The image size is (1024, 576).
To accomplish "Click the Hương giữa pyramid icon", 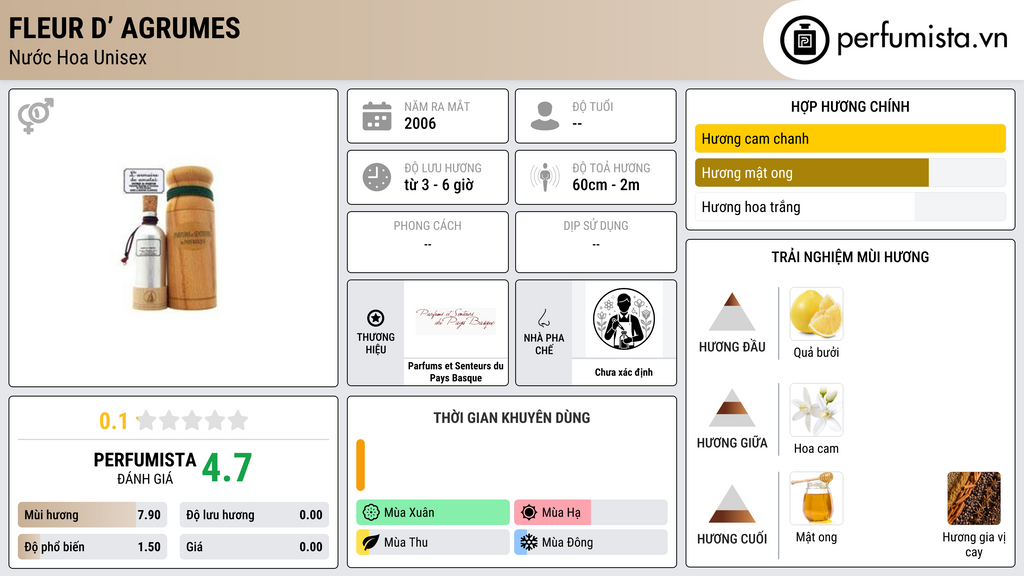I will 732,408.
